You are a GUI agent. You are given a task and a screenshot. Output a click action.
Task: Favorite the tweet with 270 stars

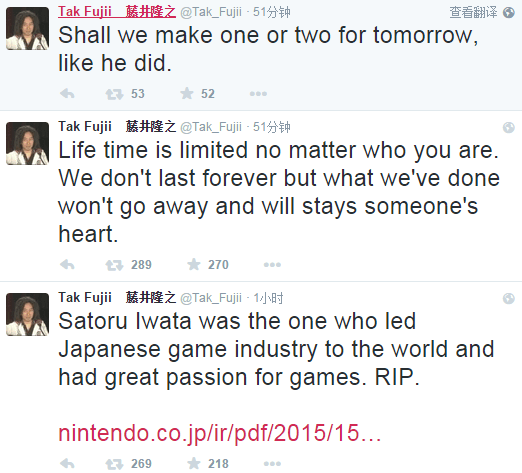point(194,264)
